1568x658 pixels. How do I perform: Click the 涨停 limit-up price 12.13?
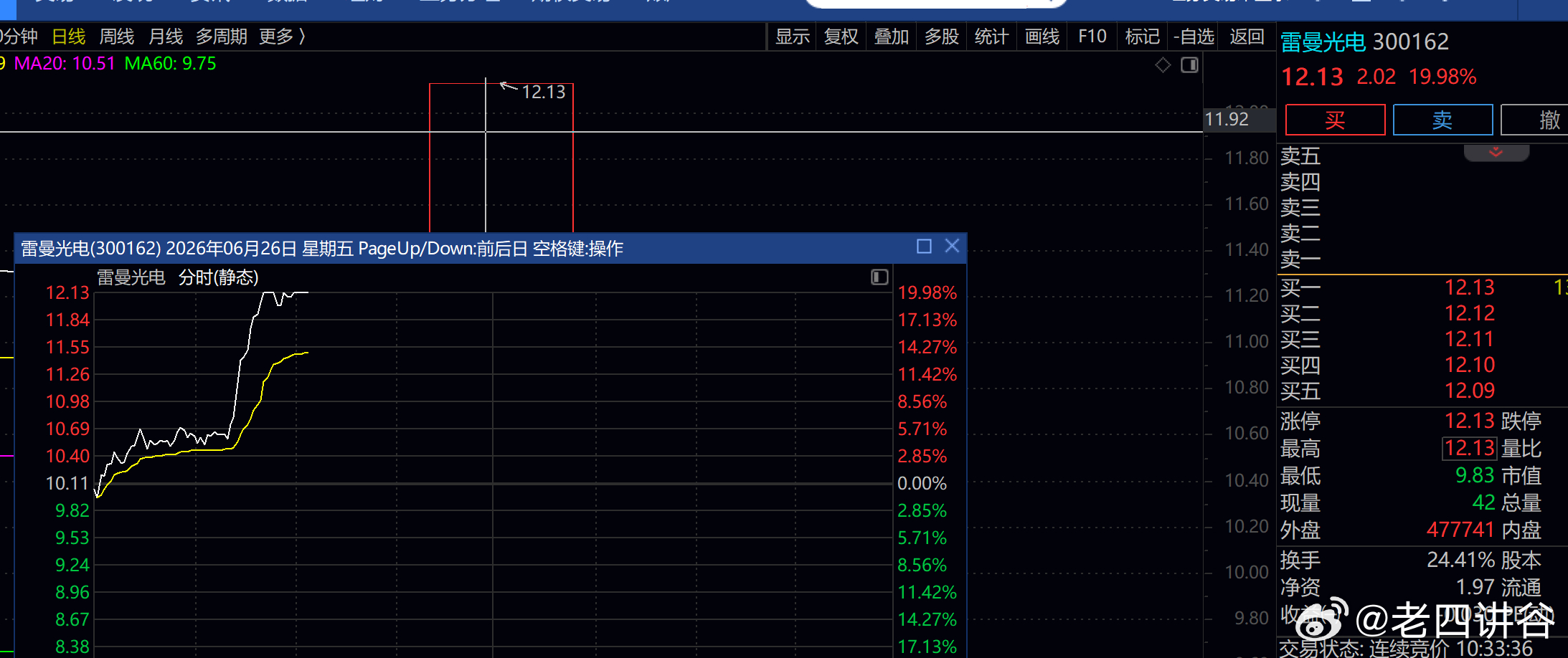(x=1470, y=421)
